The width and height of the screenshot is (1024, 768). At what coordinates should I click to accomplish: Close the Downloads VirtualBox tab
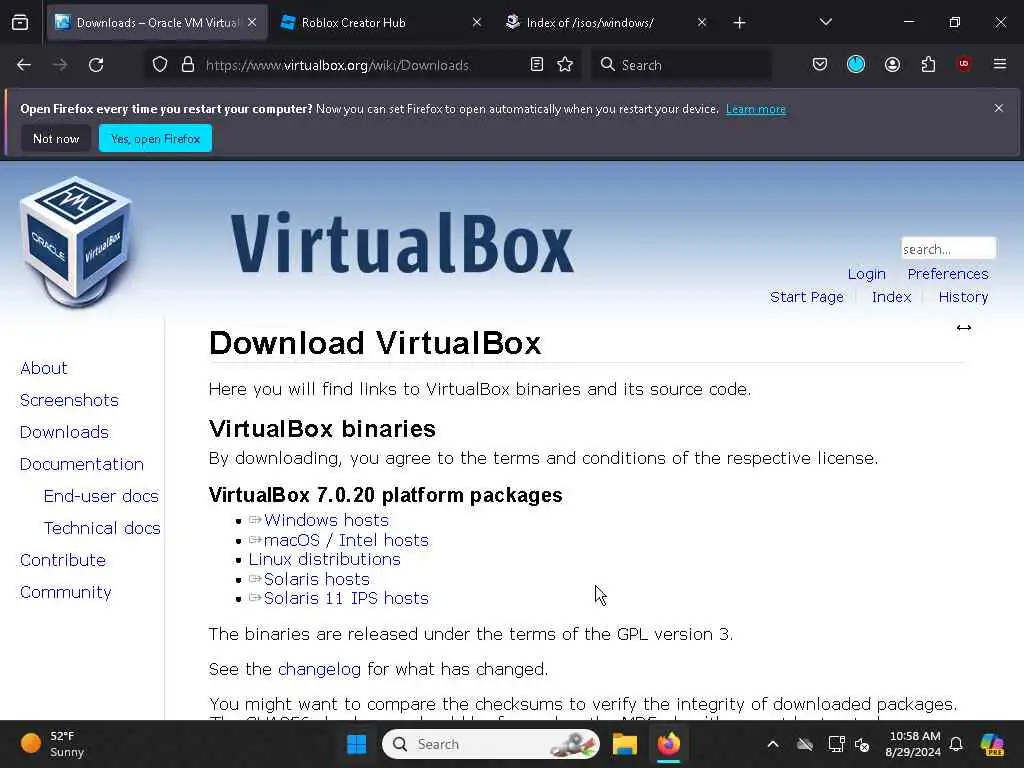point(252,22)
